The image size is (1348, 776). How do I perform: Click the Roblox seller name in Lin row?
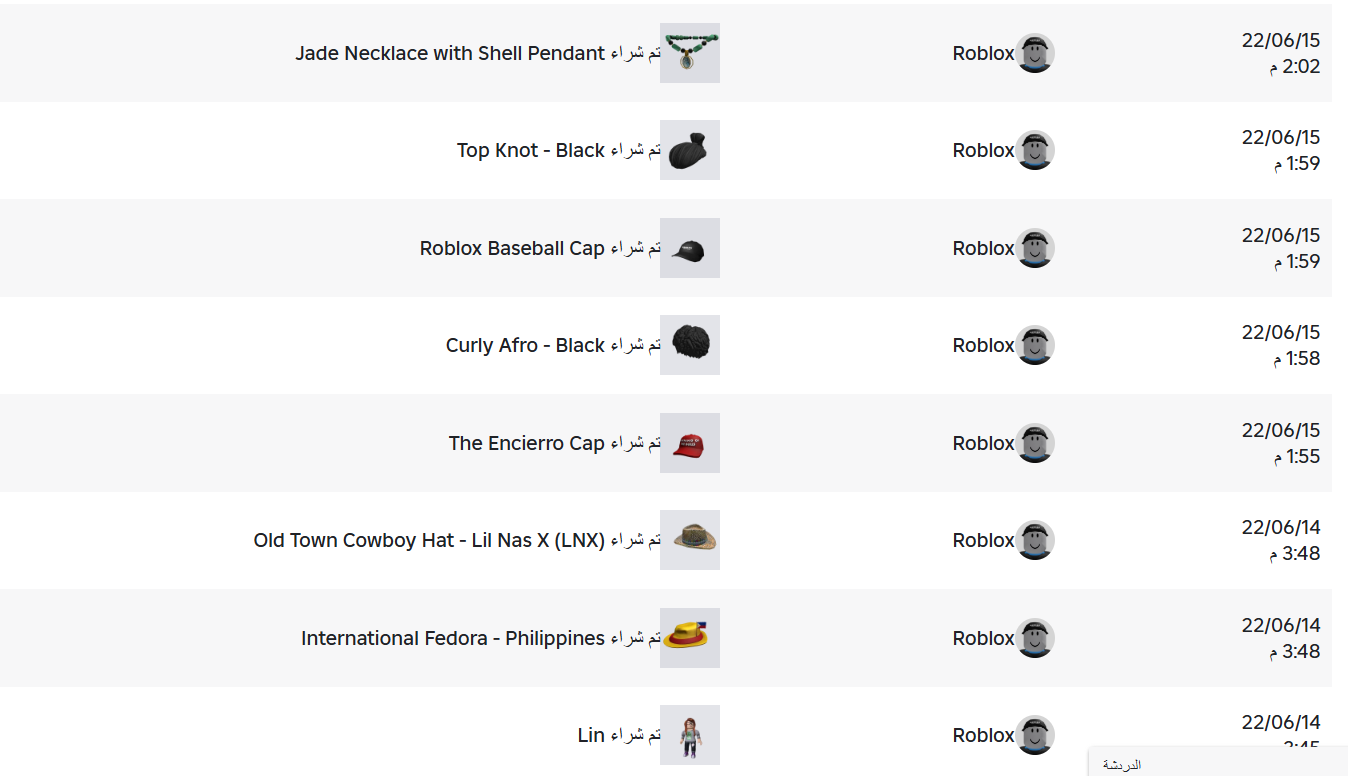(x=983, y=735)
